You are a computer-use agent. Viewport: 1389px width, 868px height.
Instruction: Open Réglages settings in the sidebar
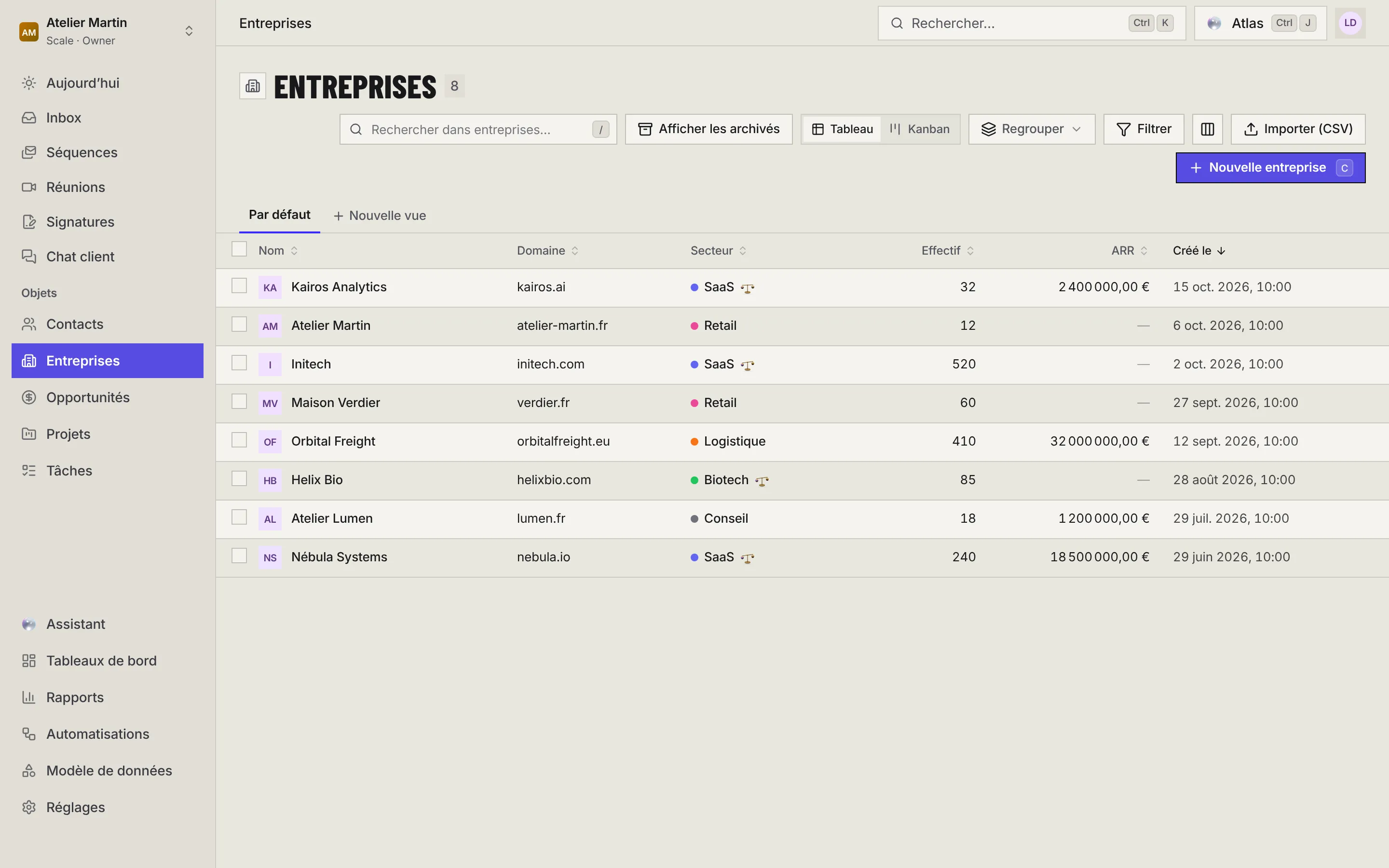[108, 807]
